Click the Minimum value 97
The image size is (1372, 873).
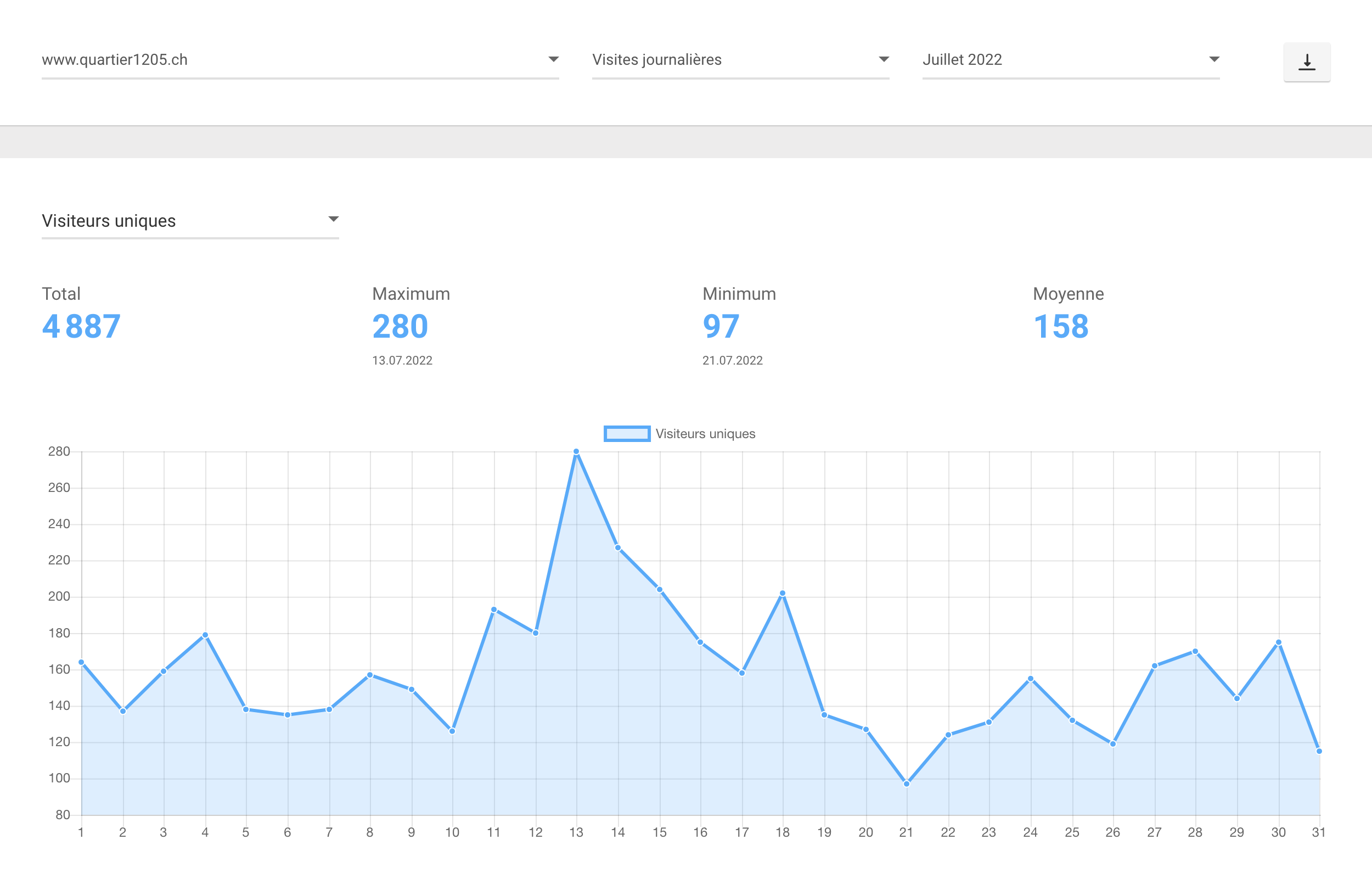pos(721,327)
